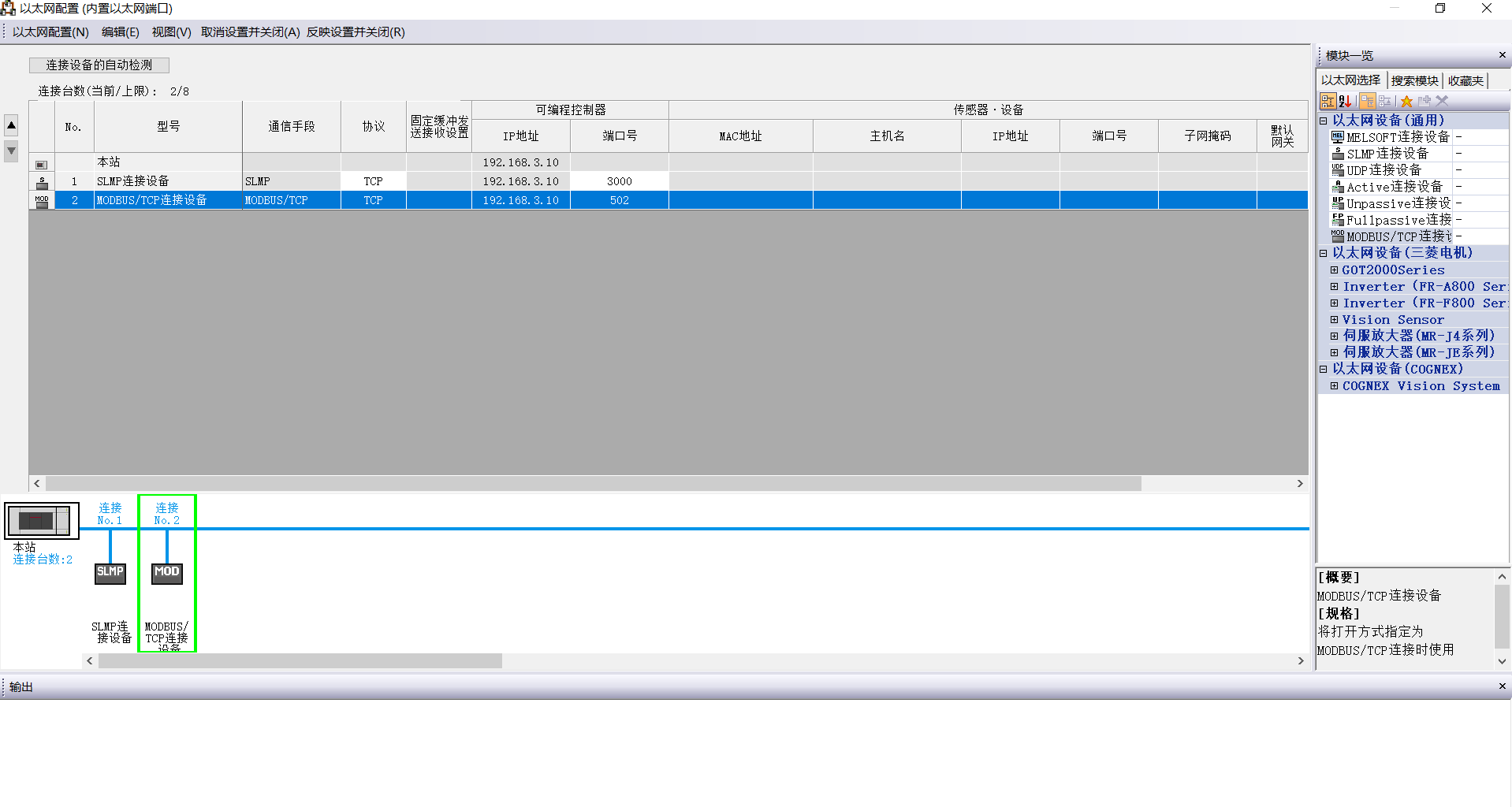Select the SLMP device block in network diagram
Viewport: 1512px width, 807px height.
(110, 573)
